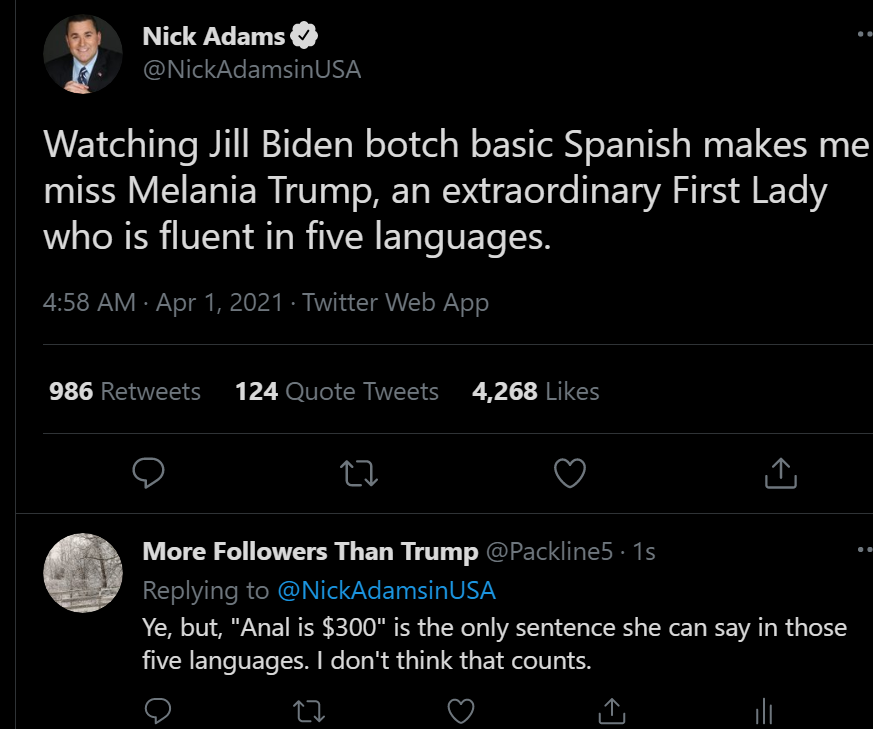
Task: Retweet the main Nick Adams tweet
Action: [x=360, y=474]
